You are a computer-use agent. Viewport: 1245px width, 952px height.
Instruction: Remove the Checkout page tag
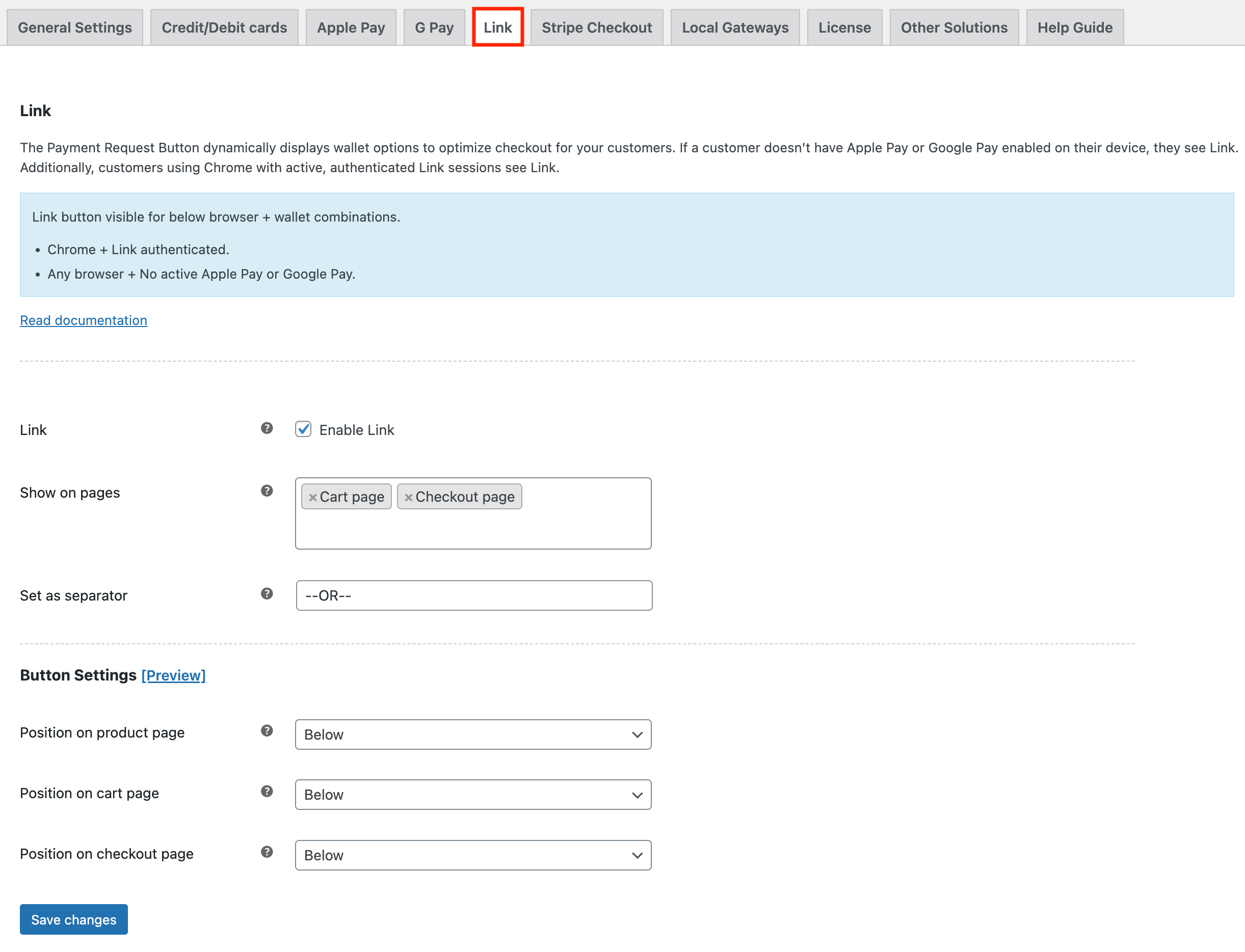coord(409,497)
